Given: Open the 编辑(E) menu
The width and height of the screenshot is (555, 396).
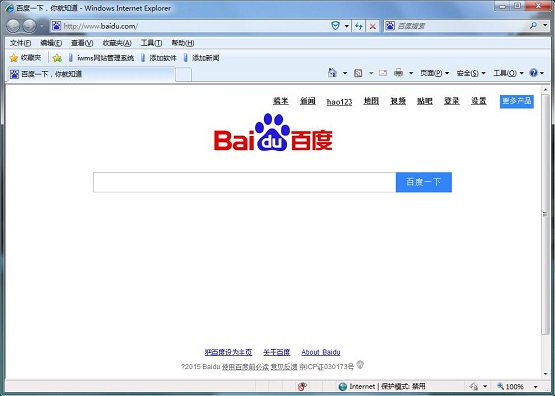Looking at the screenshot, I should click(x=51, y=43).
